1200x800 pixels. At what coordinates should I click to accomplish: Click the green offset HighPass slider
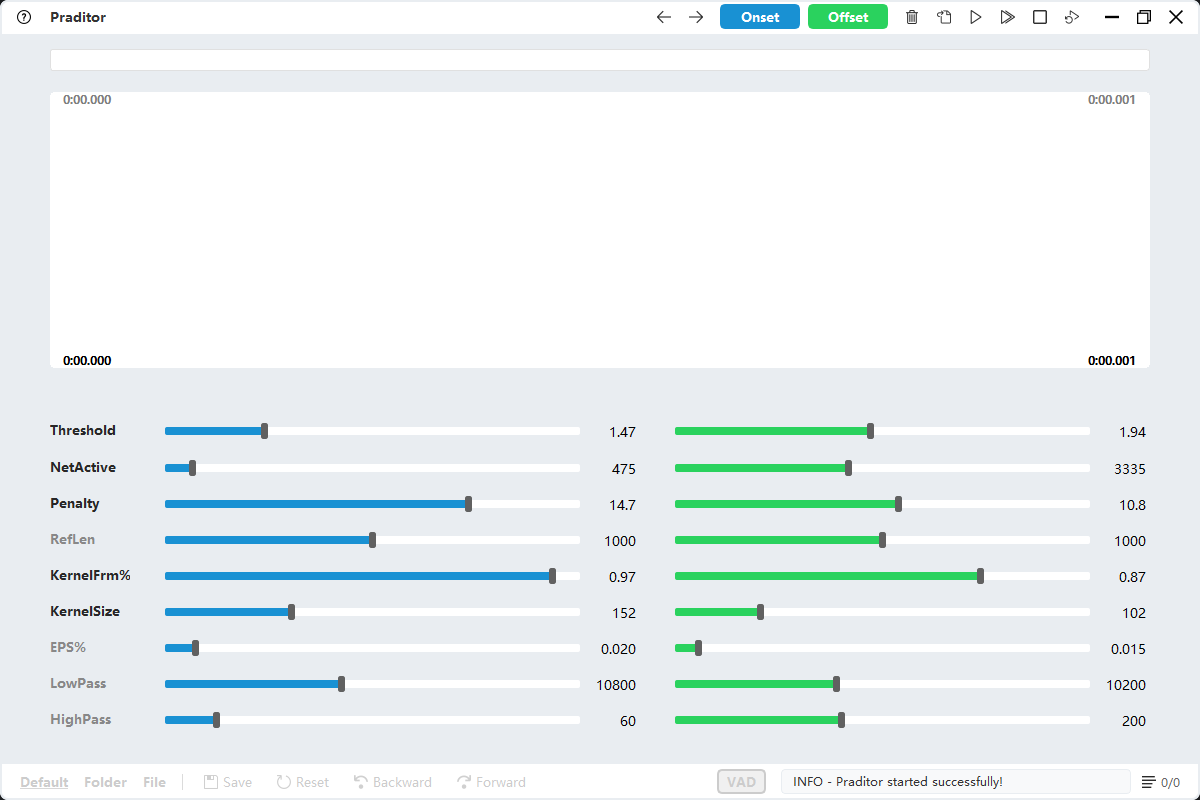[x=882, y=720]
